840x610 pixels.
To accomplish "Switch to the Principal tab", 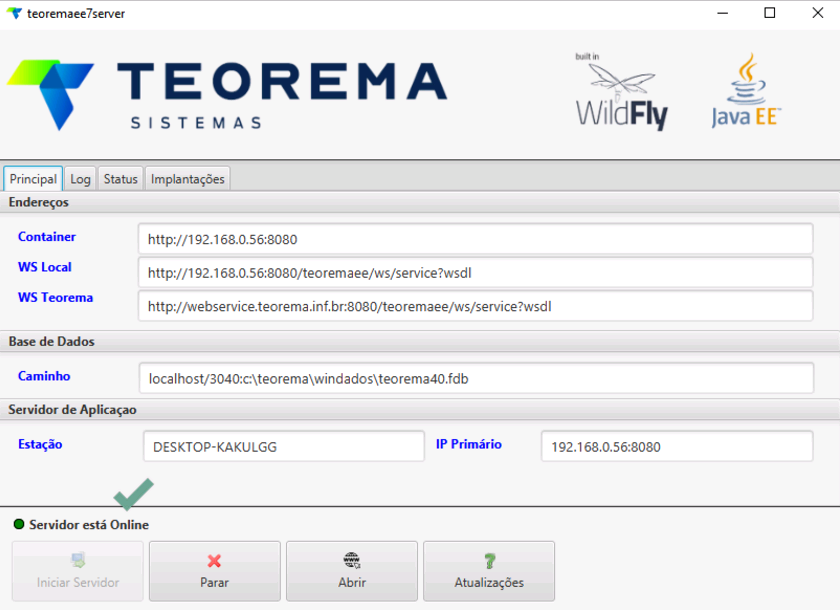I will pos(33,179).
